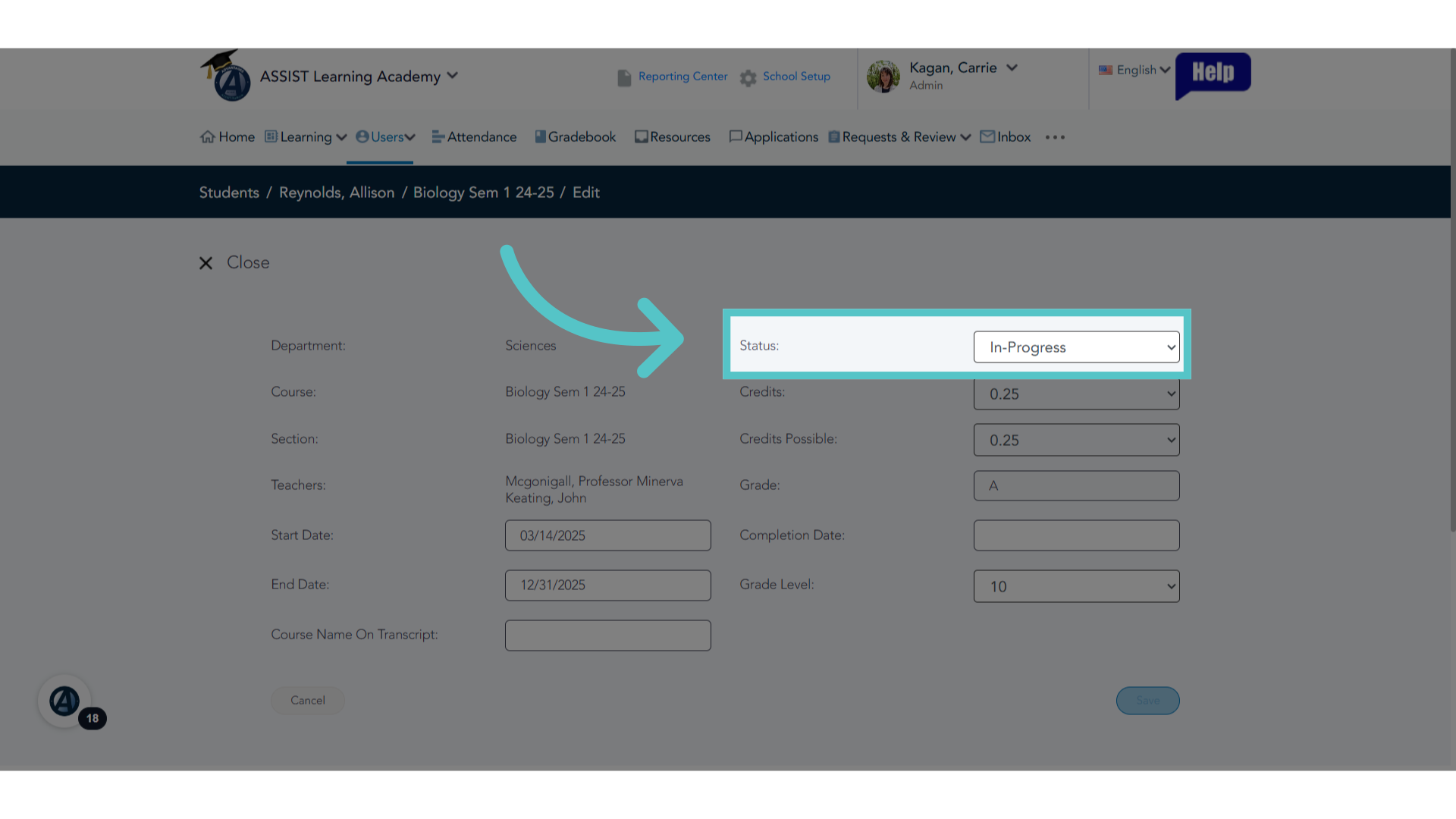Click the Completion Date input field
The height and width of the screenshot is (819, 1456).
1076,535
